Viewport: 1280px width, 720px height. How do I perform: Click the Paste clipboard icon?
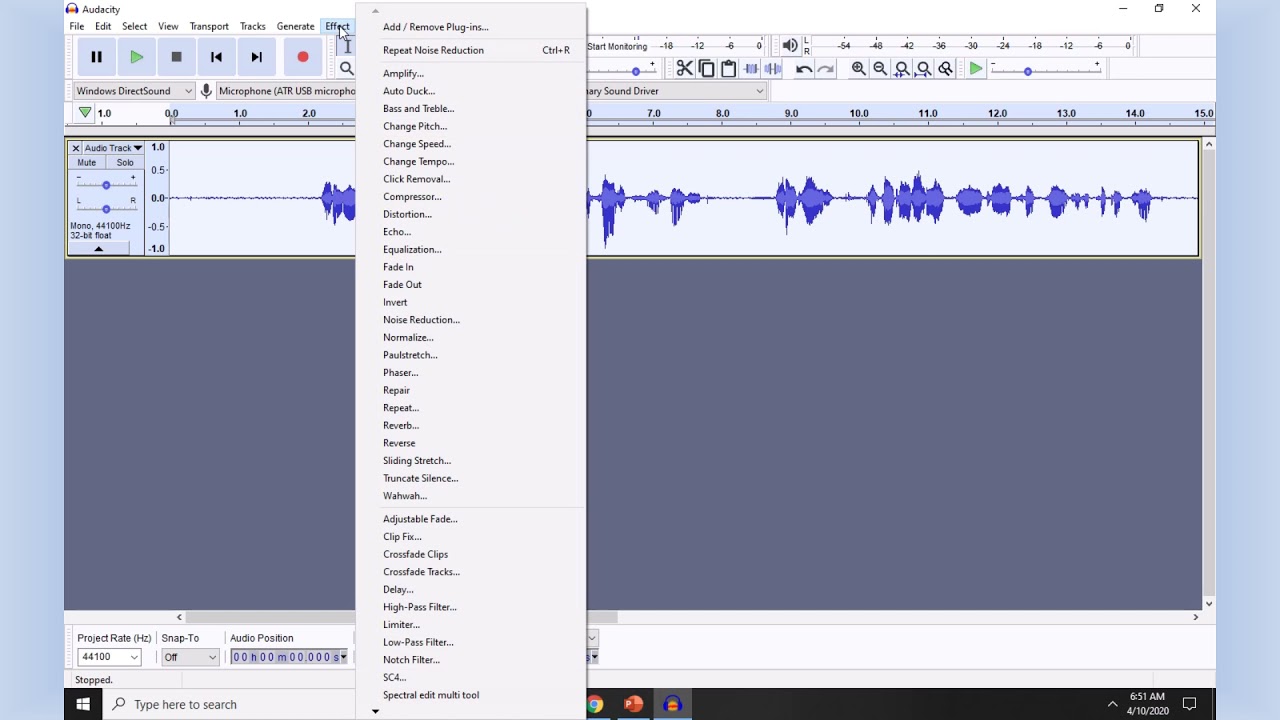click(728, 69)
